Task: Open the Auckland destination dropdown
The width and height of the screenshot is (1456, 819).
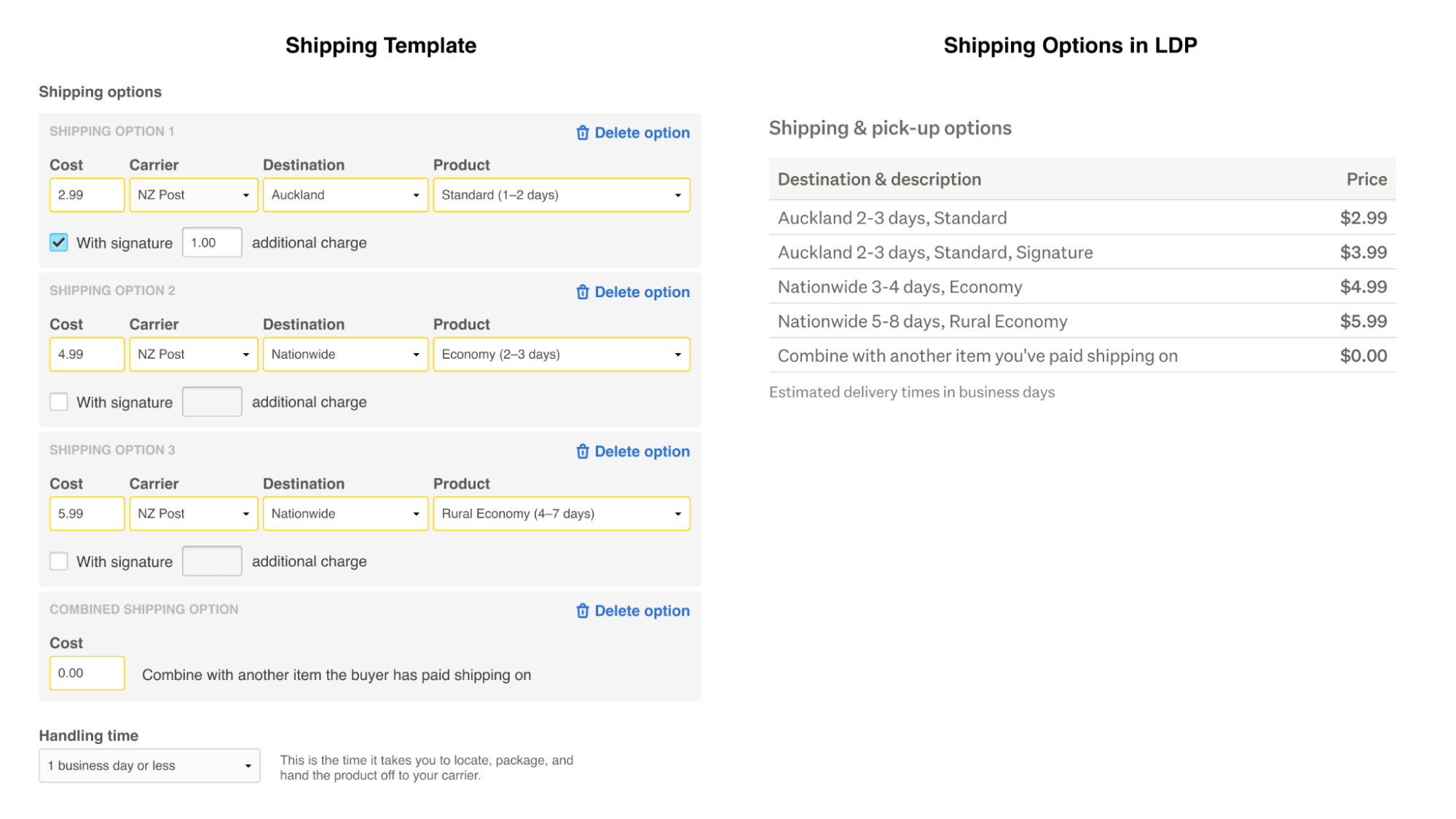Action: pyautogui.click(x=345, y=194)
